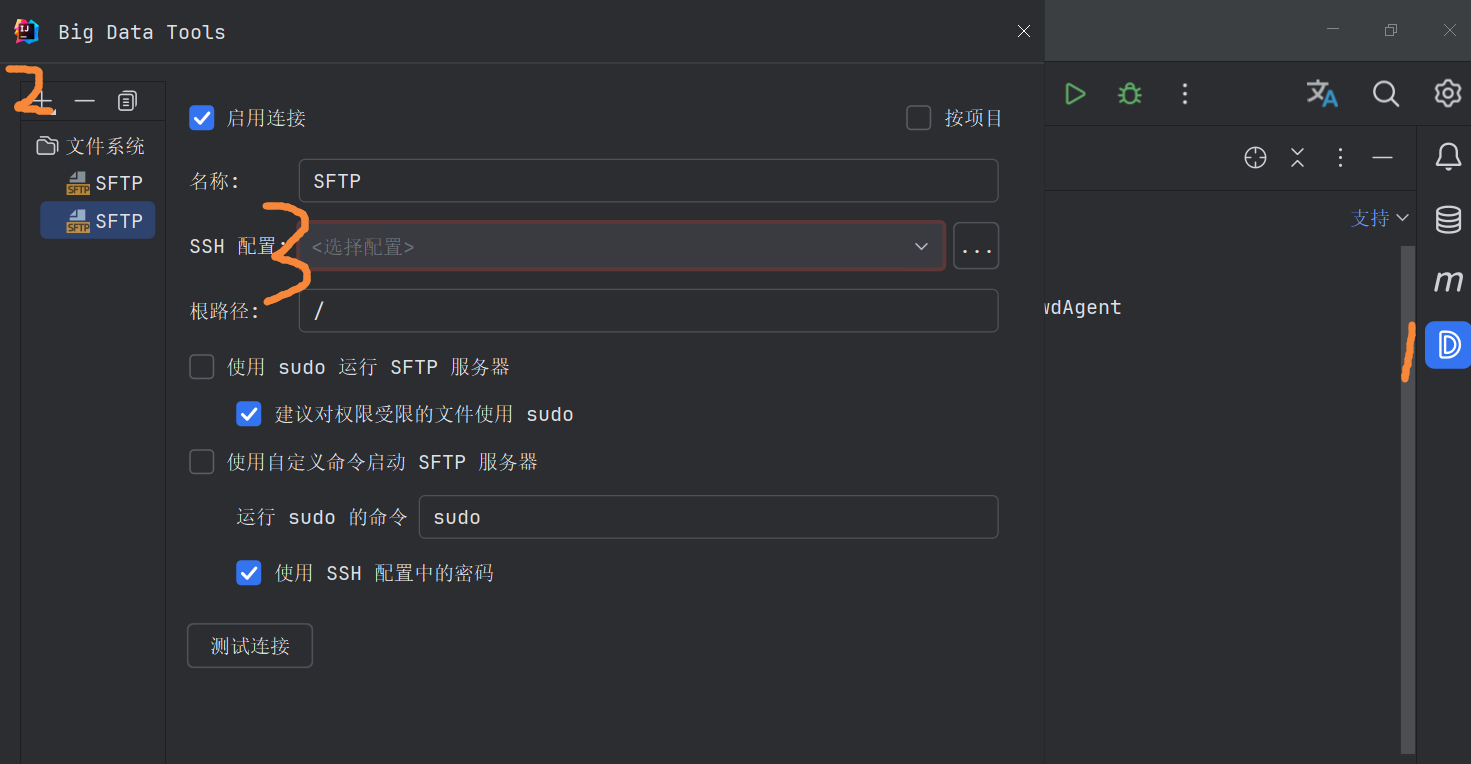Open the 支持 dropdown link
This screenshot has width=1471, height=764.
[x=1380, y=218]
